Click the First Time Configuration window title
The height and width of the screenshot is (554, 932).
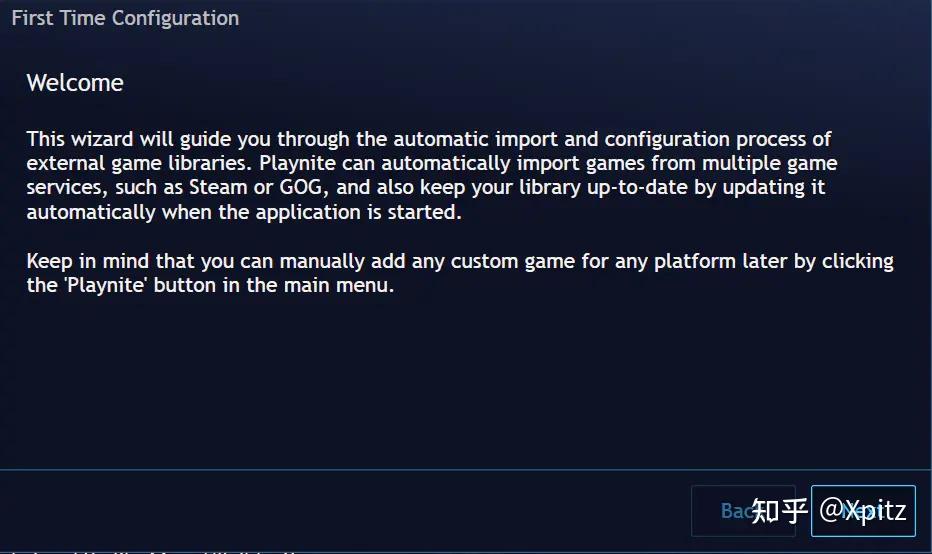point(125,18)
